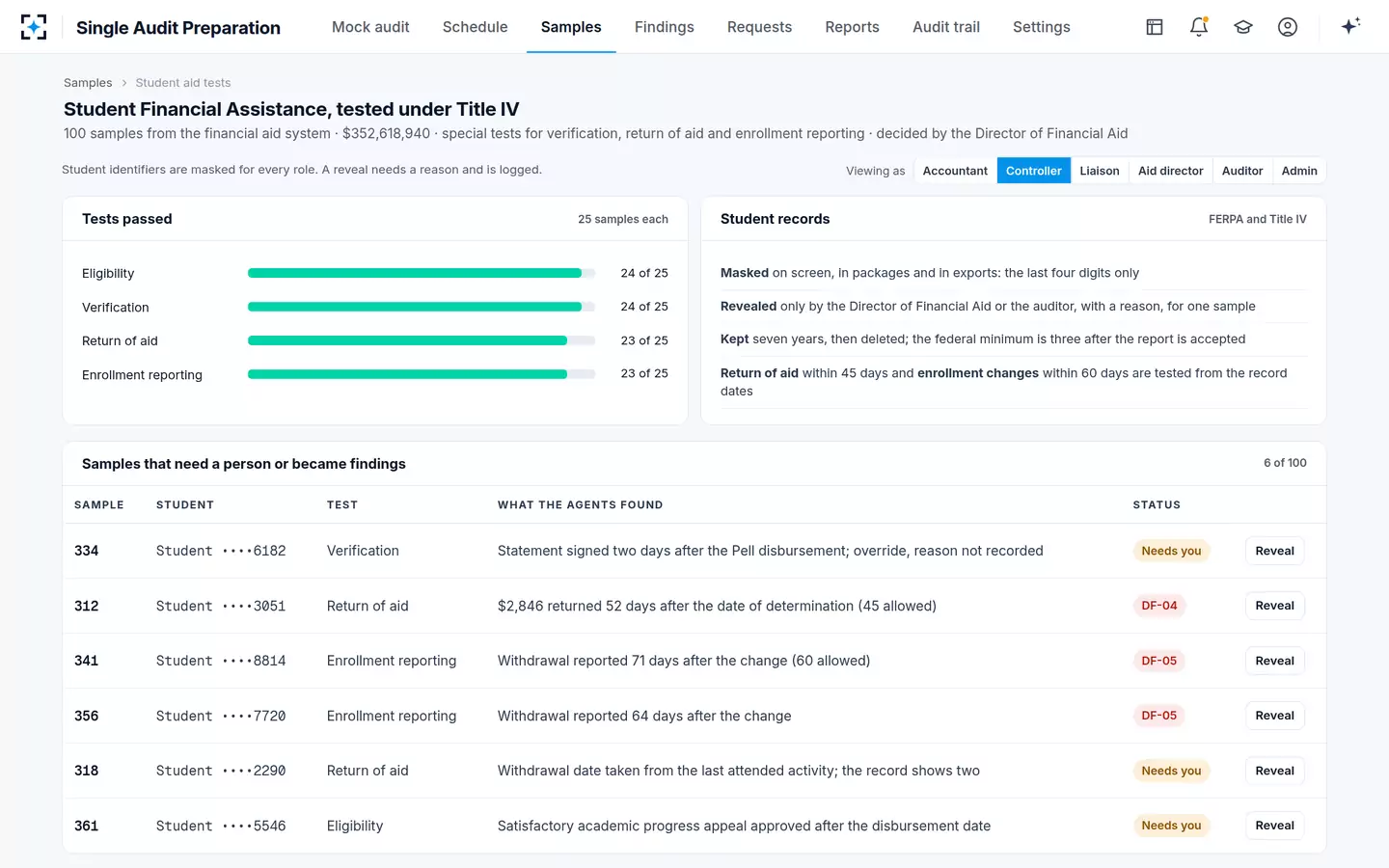Open the Reports tab
Image resolution: width=1389 pixels, height=868 pixels.
click(x=852, y=27)
